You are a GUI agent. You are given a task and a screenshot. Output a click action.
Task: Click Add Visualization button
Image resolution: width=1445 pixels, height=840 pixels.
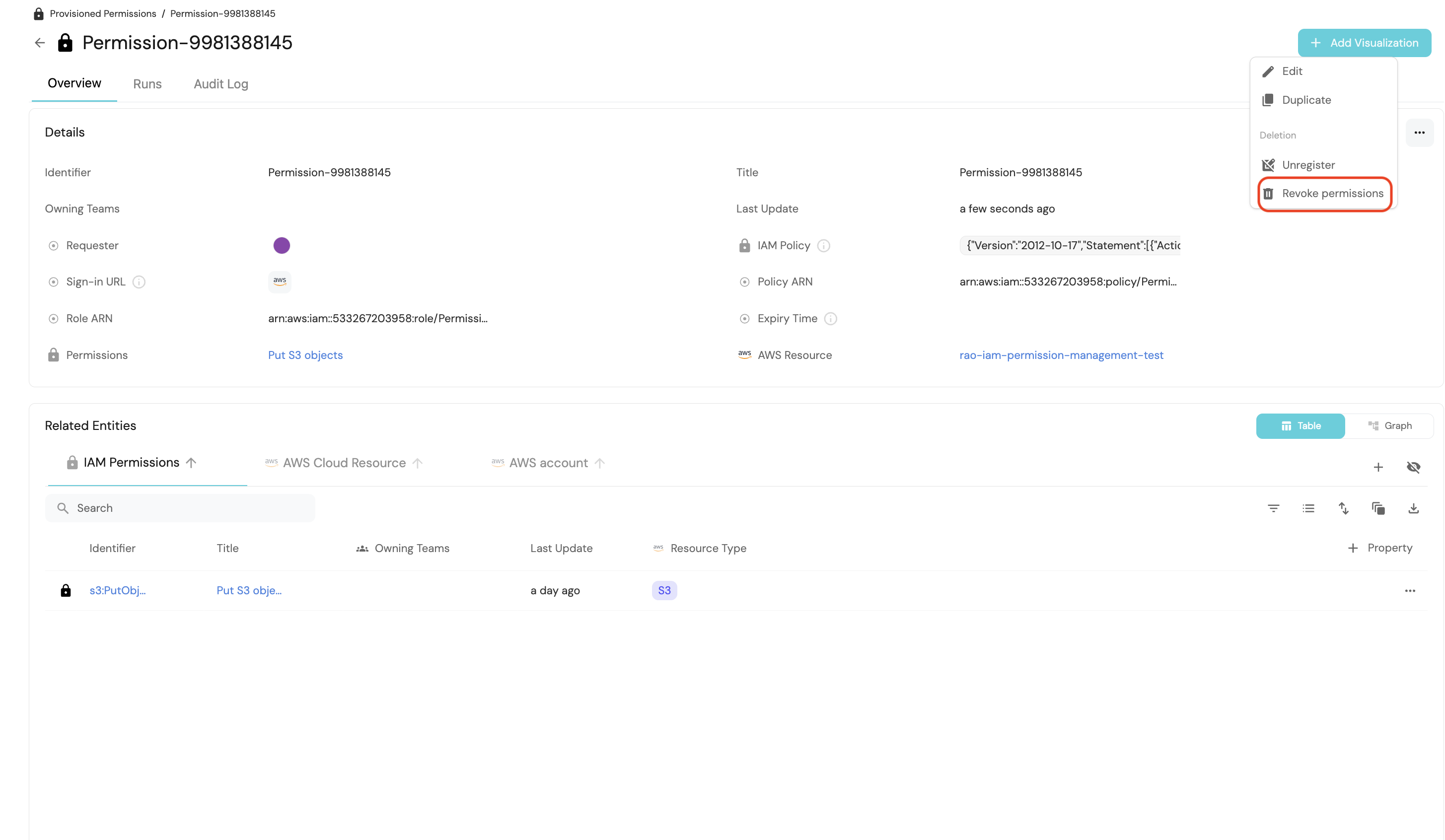1364,43
